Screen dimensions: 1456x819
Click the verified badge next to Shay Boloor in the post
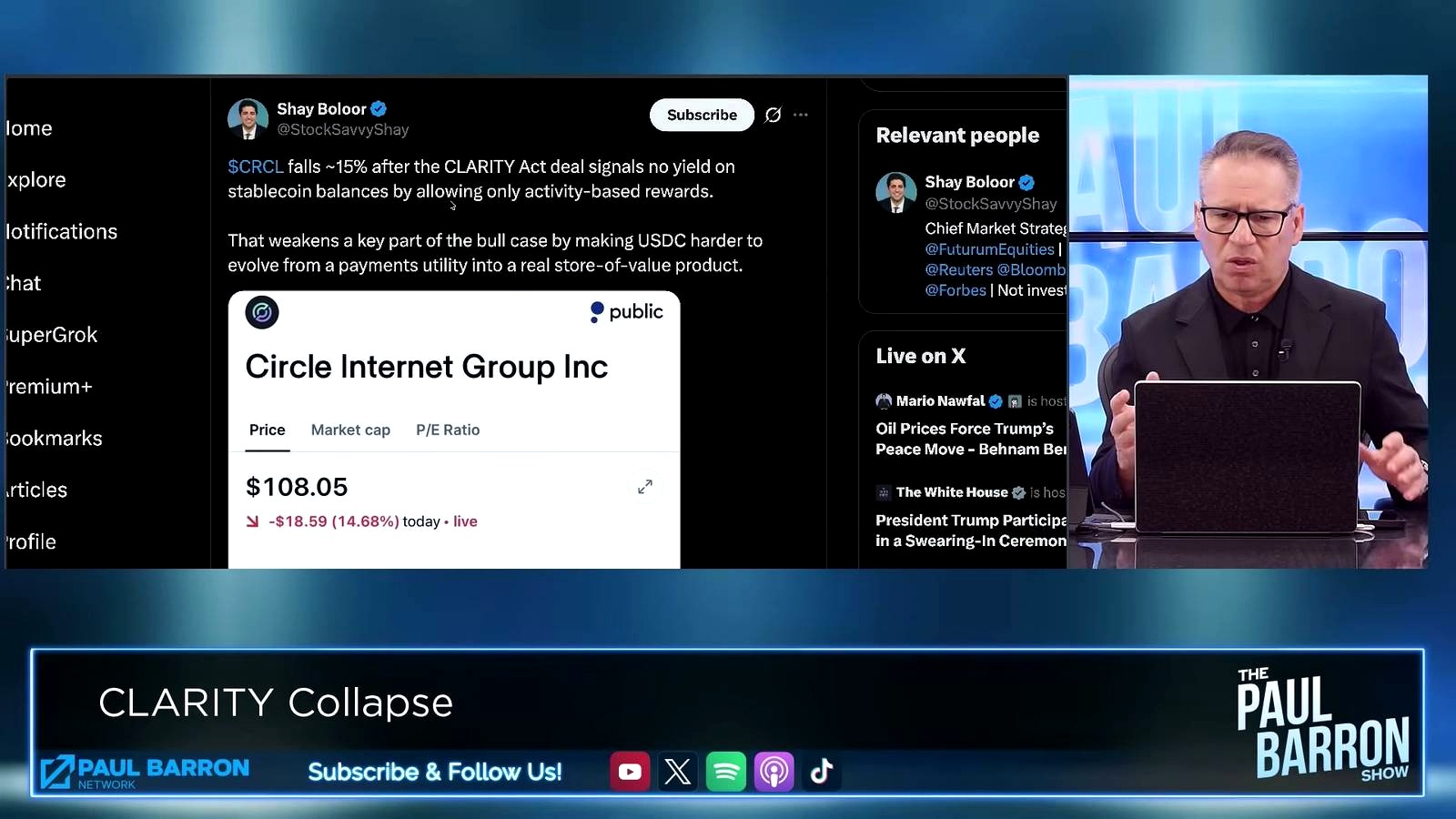click(x=379, y=108)
